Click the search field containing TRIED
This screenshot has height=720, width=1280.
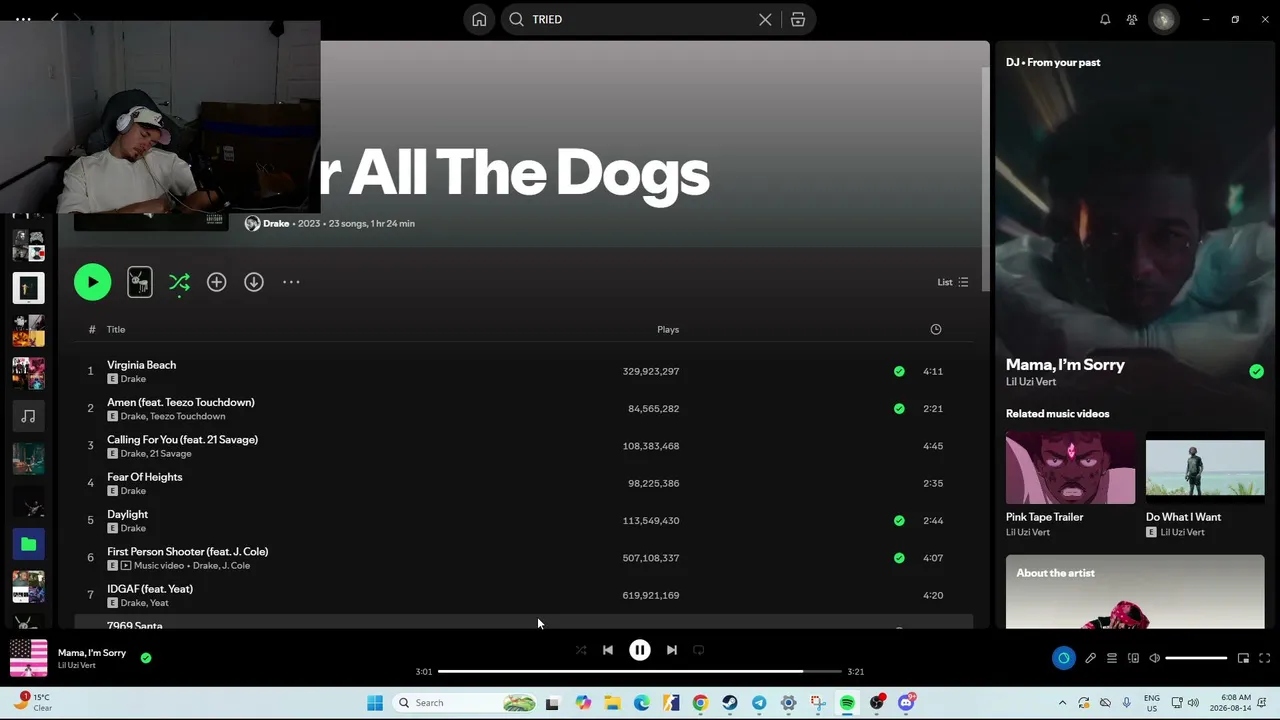coord(641,19)
